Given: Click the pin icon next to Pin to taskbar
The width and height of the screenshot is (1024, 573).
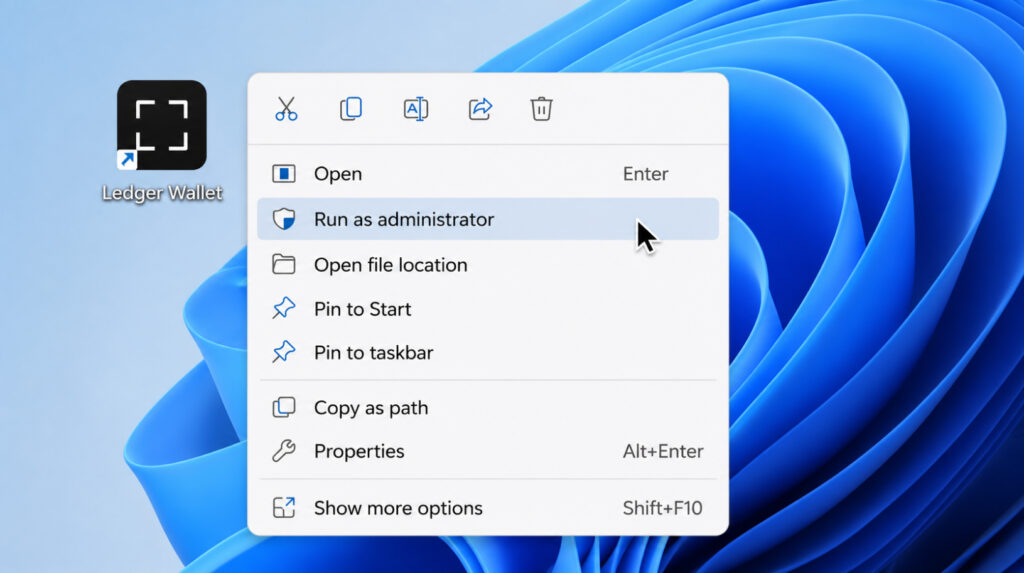Looking at the screenshot, I should click(x=284, y=352).
